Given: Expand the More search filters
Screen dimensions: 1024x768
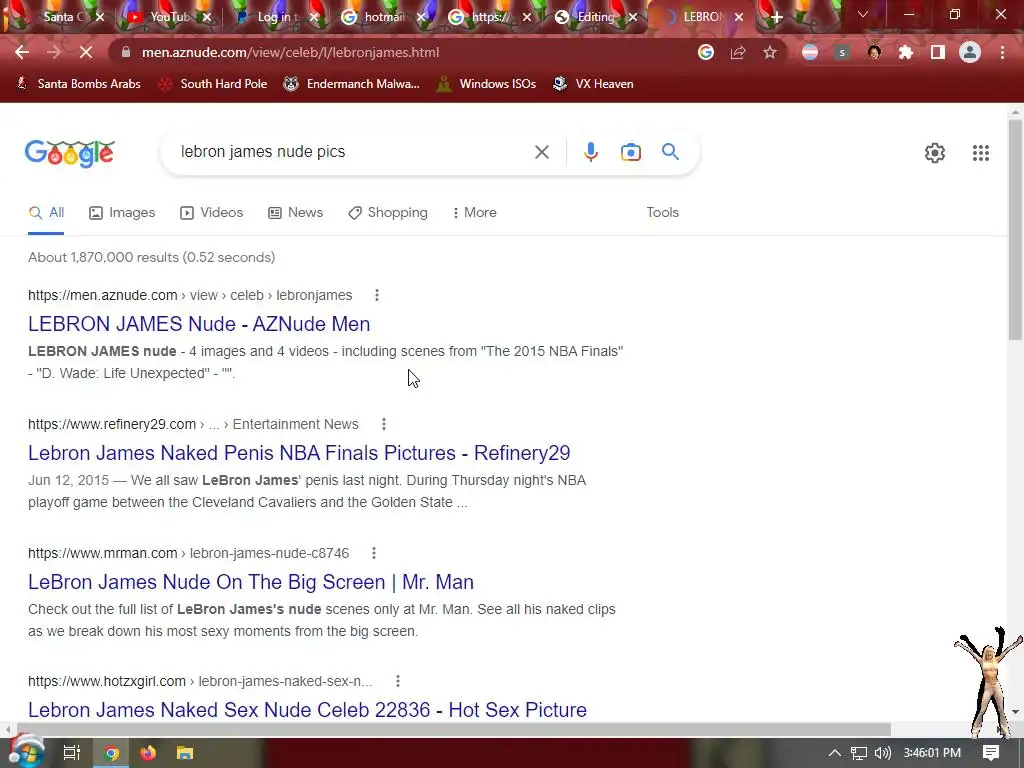Looking at the screenshot, I should tap(475, 212).
